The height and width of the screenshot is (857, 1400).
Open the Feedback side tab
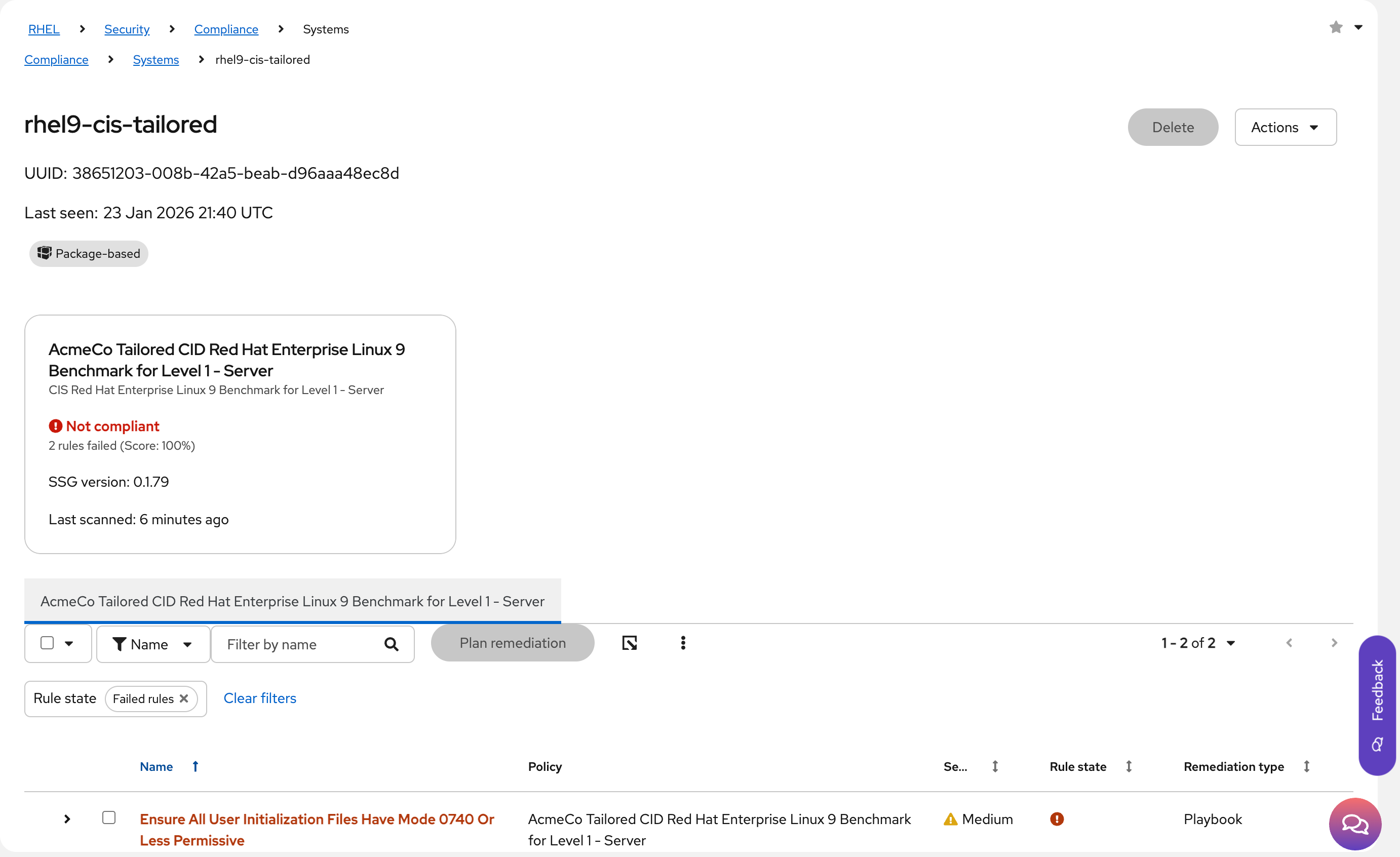point(1377,705)
